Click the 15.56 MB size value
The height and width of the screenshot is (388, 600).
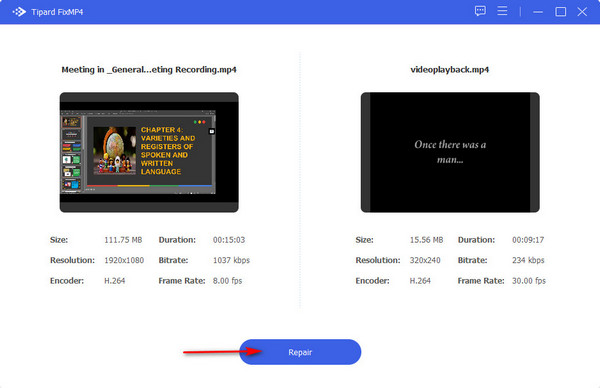[426, 240]
